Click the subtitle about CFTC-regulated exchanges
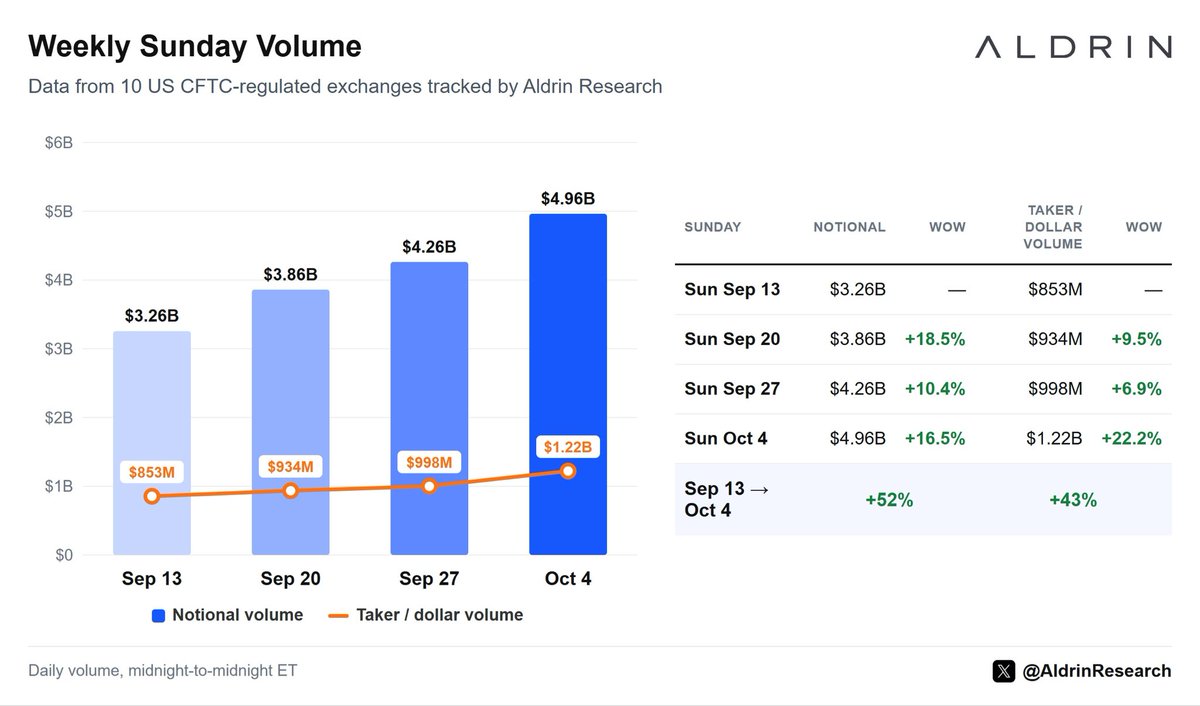 (345, 86)
